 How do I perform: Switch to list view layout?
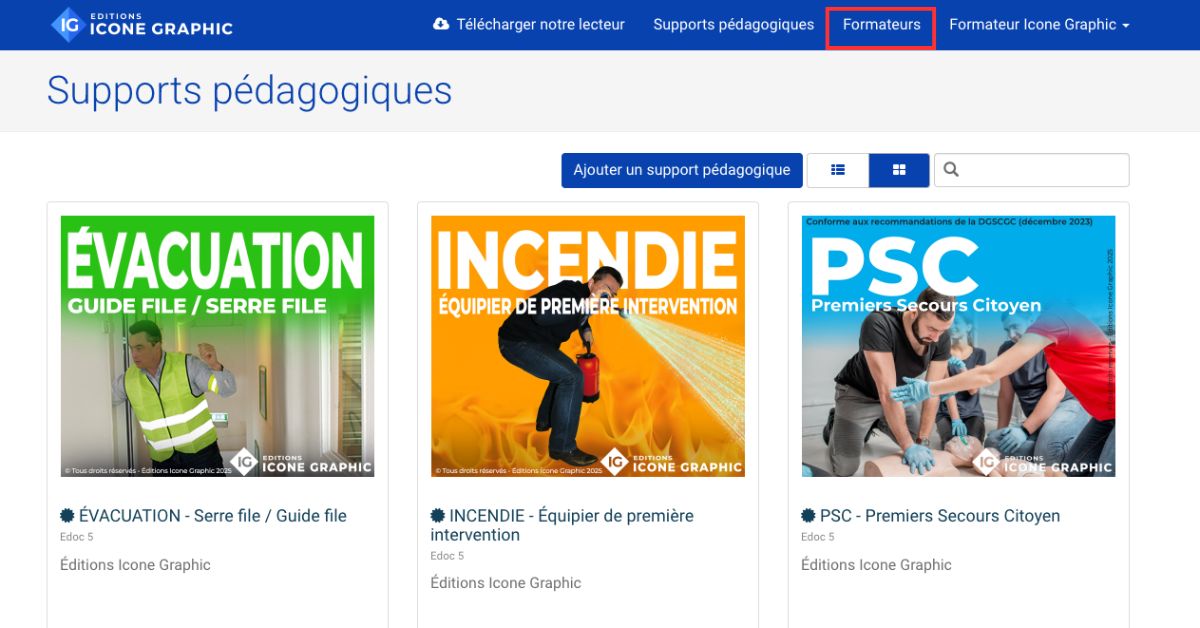pos(837,170)
